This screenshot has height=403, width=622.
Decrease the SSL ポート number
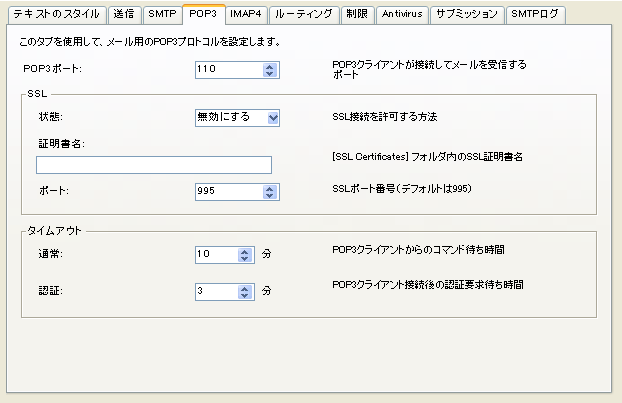tap(269, 193)
